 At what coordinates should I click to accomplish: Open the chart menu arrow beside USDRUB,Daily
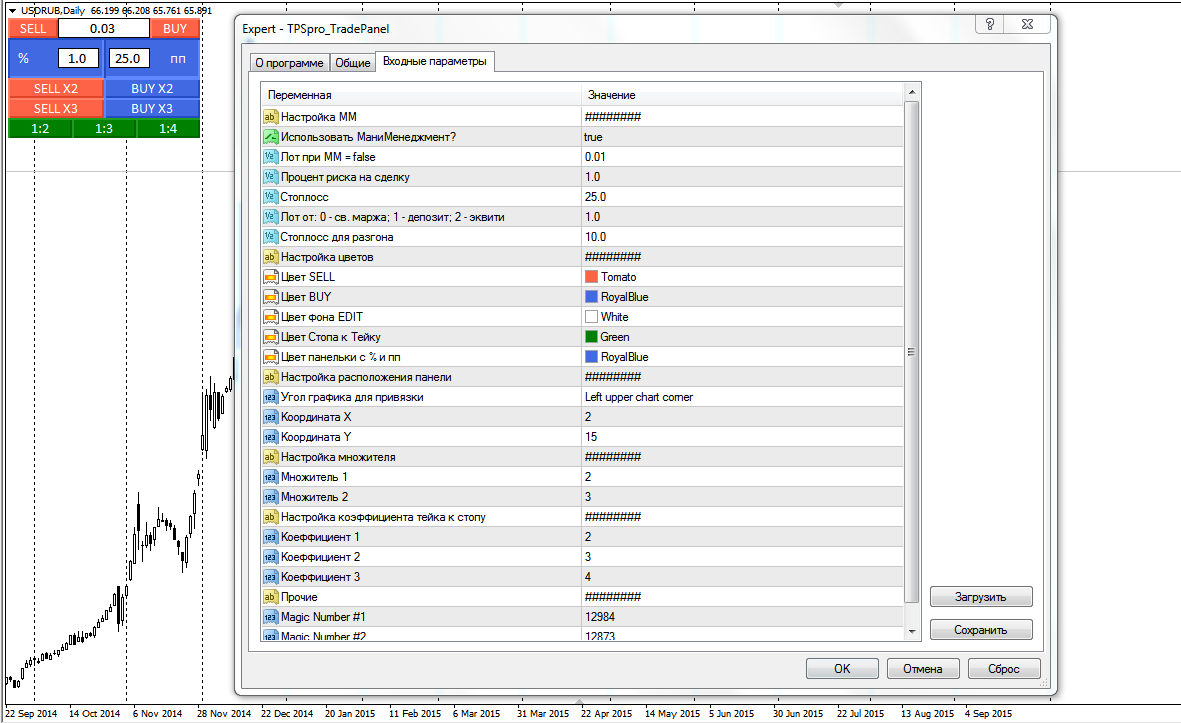pos(12,11)
